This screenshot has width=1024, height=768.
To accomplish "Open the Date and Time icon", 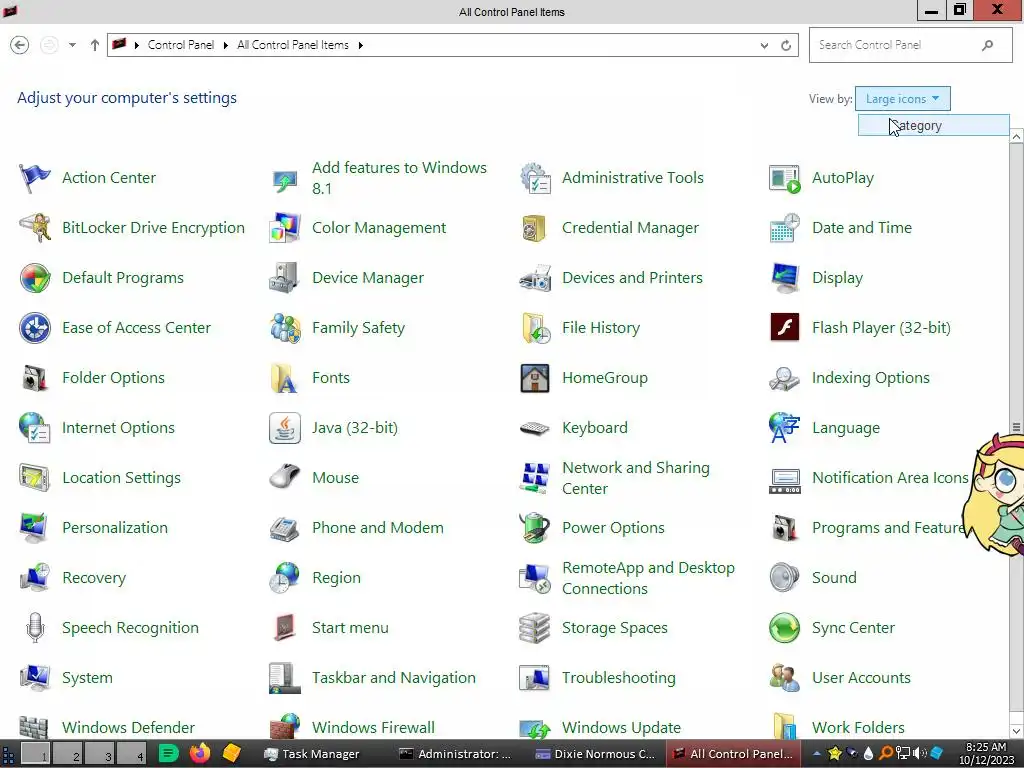I will click(784, 228).
